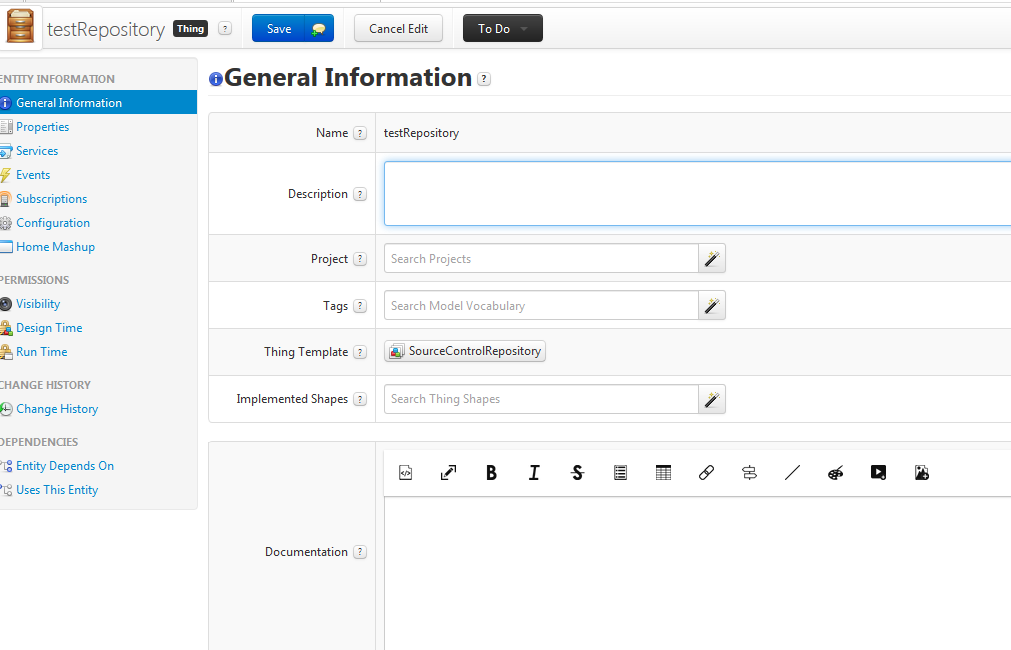The width and height of the screenshot is (1011, 650).
Task: Open Subscriptions section in sidebar
Action: 52,199
